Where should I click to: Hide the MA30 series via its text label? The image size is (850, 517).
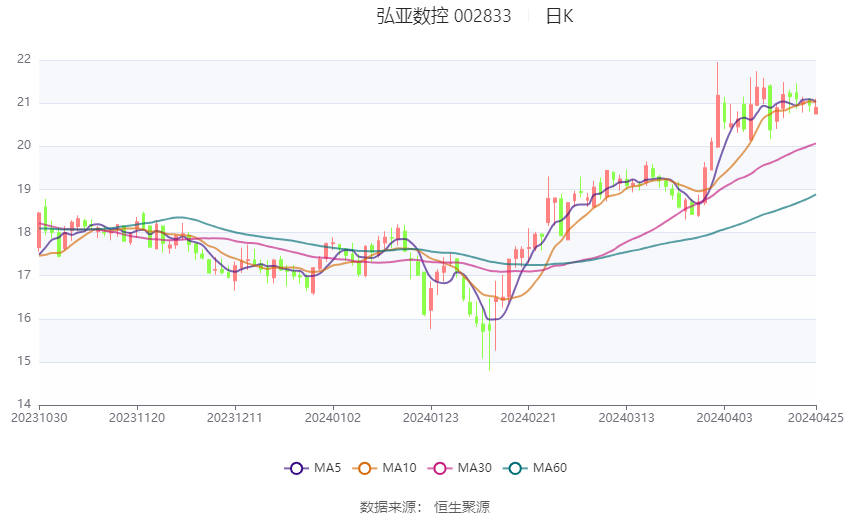point(473,468)
